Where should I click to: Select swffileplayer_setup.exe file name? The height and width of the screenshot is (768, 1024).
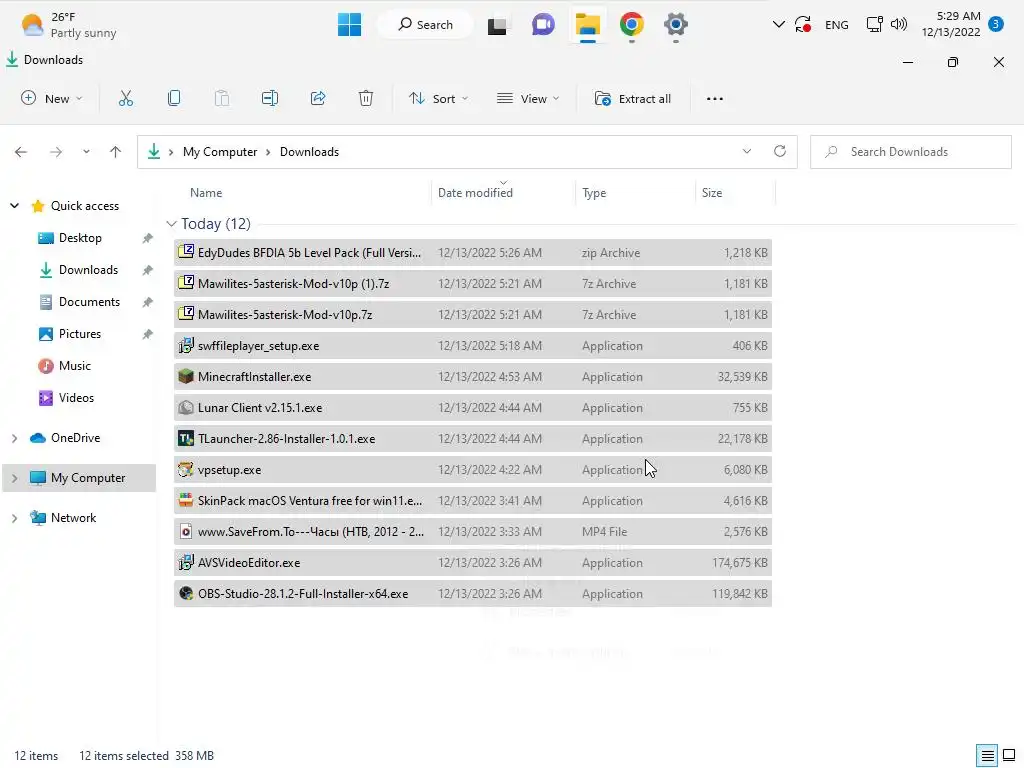tap(259, 346)
